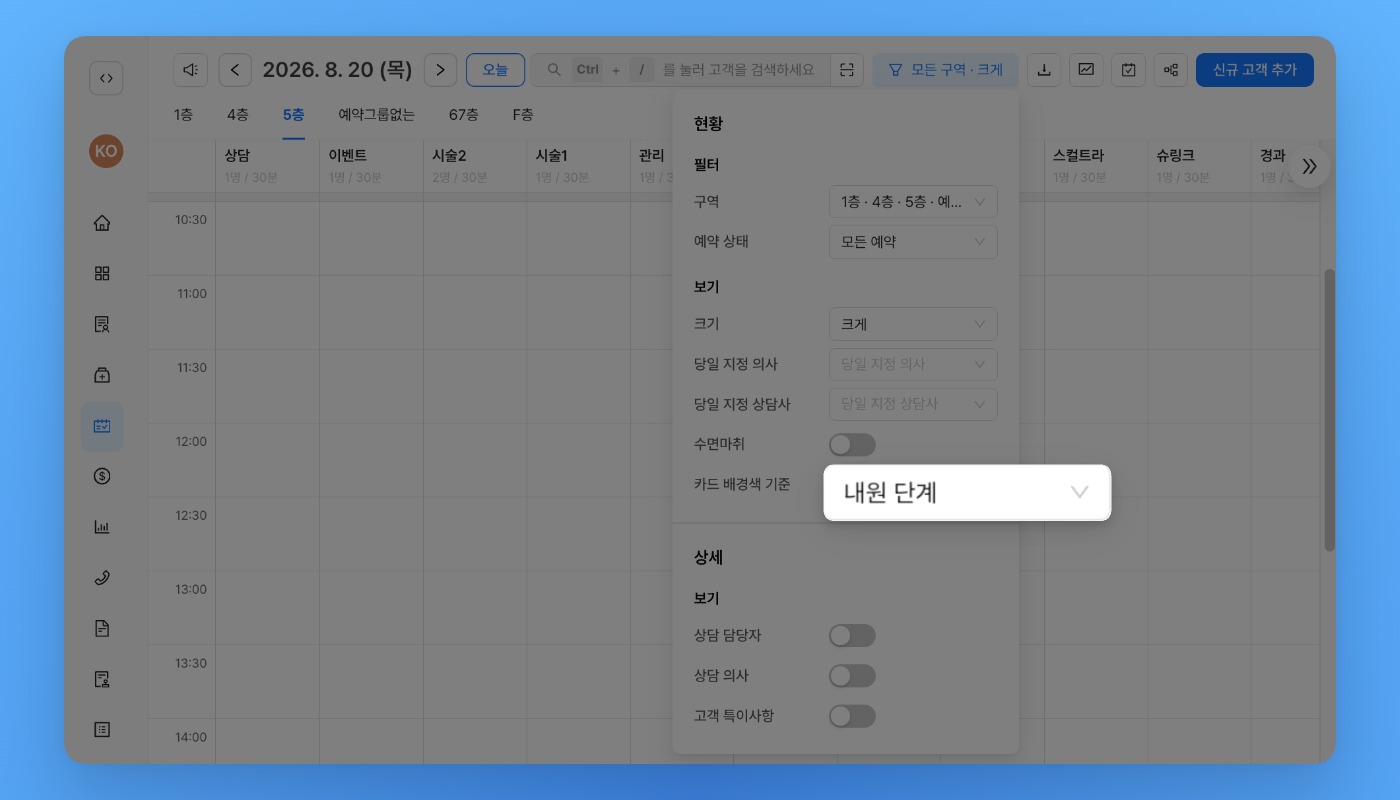Enable the 상담 담당자 toggle
1400x800 pixels.
tap(852, 636)
